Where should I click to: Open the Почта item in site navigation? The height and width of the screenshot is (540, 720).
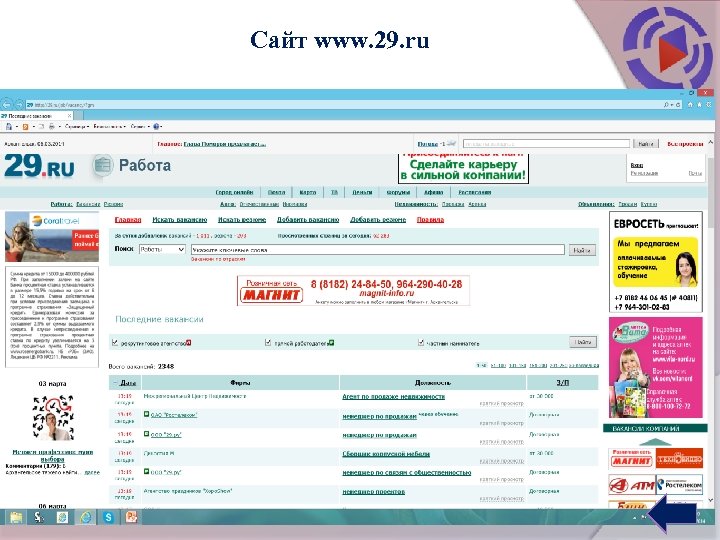[x=276, y=192]
